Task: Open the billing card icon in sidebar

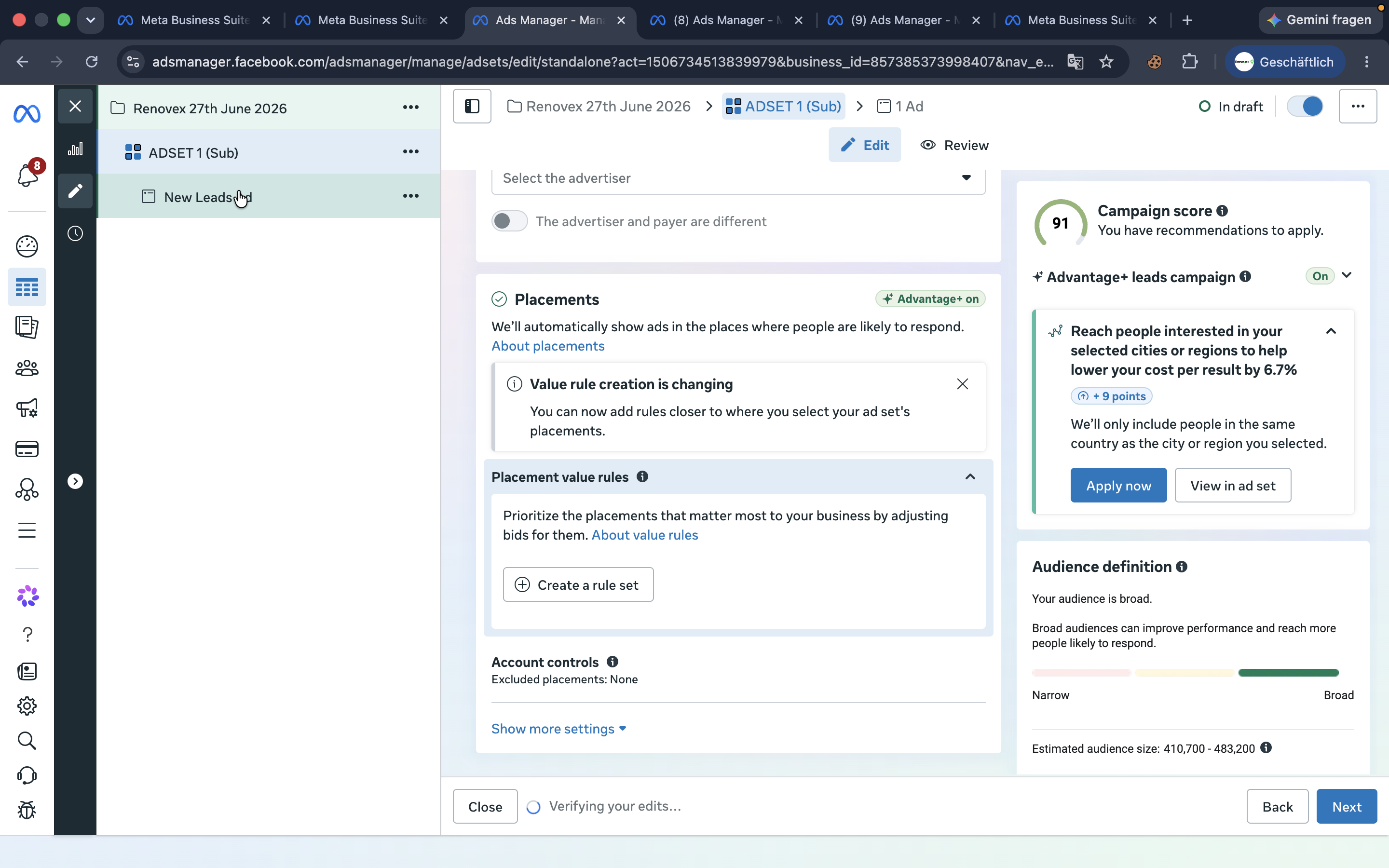Action: (x=27, y=449)
